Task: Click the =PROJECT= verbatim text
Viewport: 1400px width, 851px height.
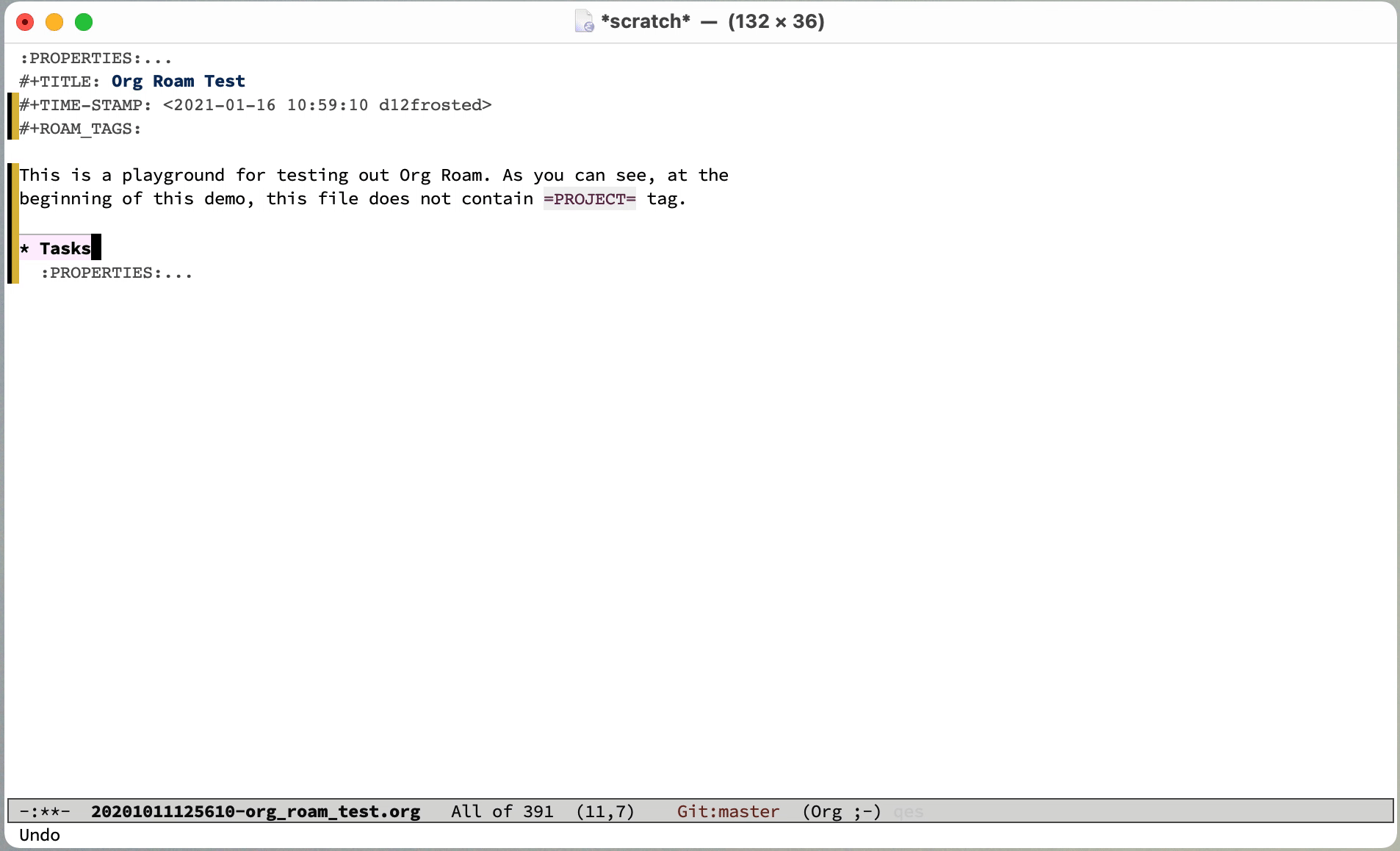Action: click(589, 198)
